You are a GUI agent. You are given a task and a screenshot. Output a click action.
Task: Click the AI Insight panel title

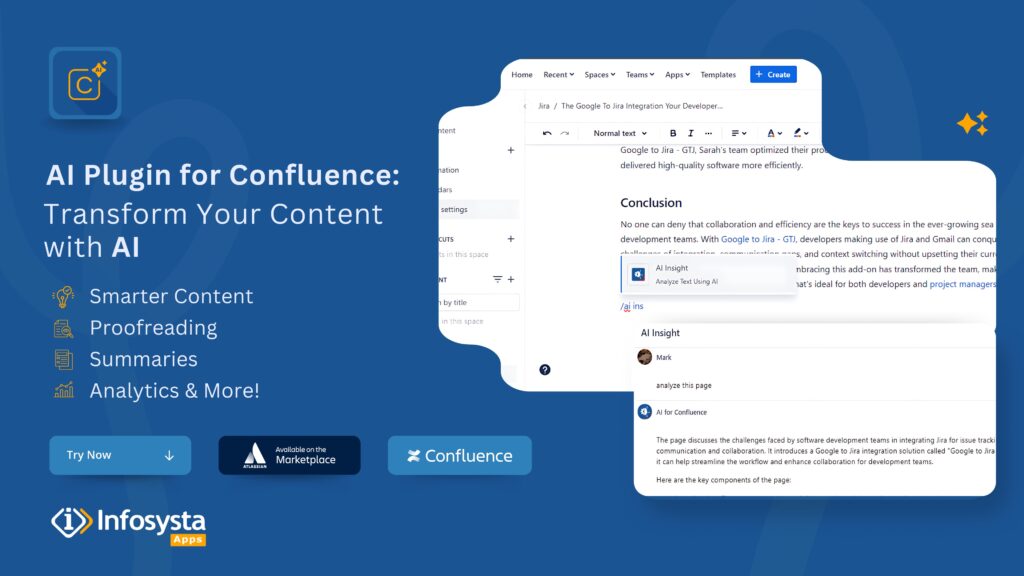[660, 332]
